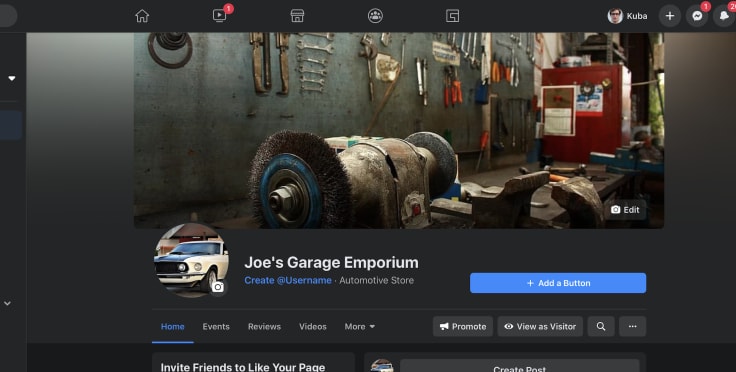
Task: Open the Gaming icon in top bar
Action: pos(452,16)
